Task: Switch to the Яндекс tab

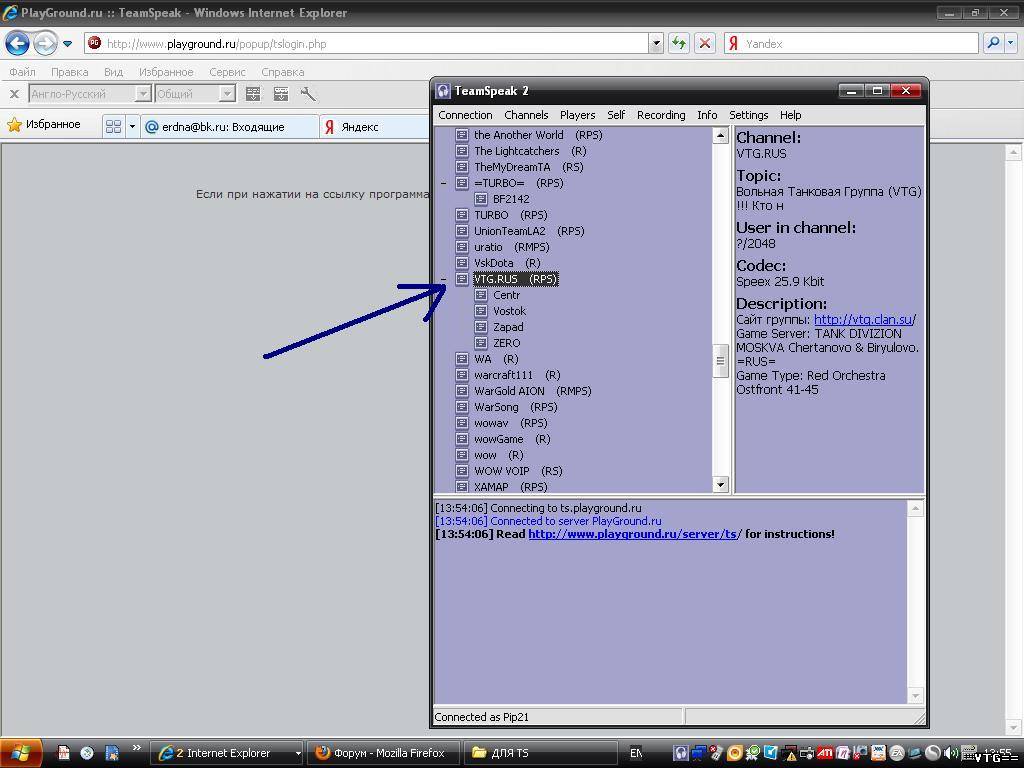Action: pos(376,127)
